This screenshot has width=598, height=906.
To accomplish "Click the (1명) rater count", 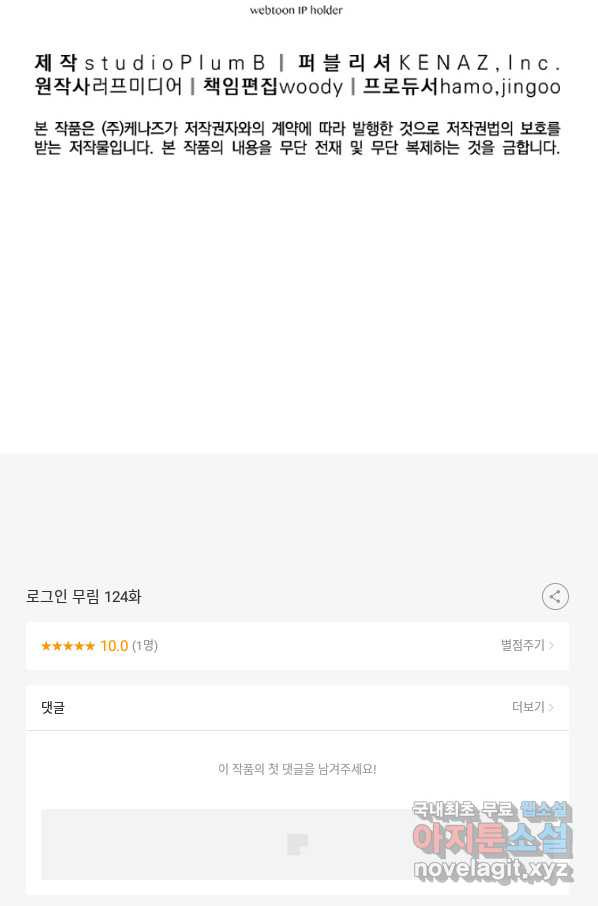I will point(145,646).
